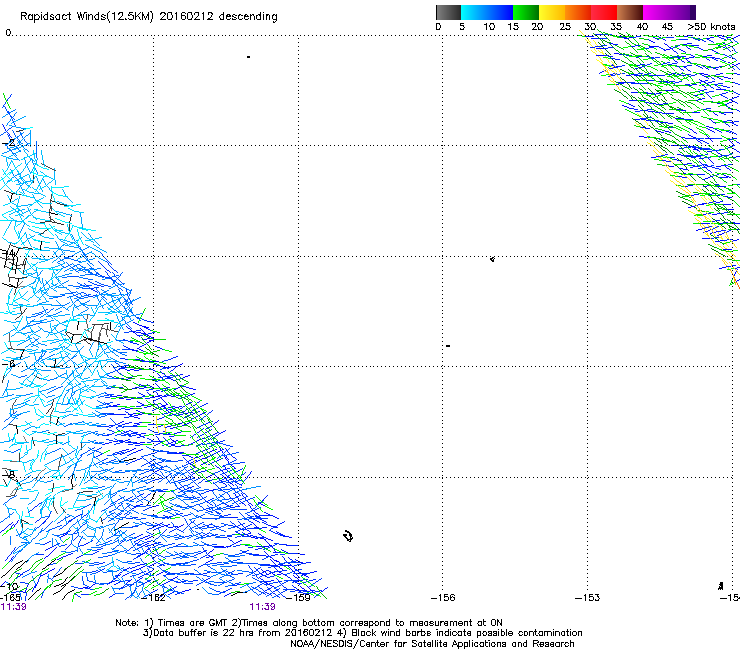Click the "-165" longitude axis label

(10, 598)
